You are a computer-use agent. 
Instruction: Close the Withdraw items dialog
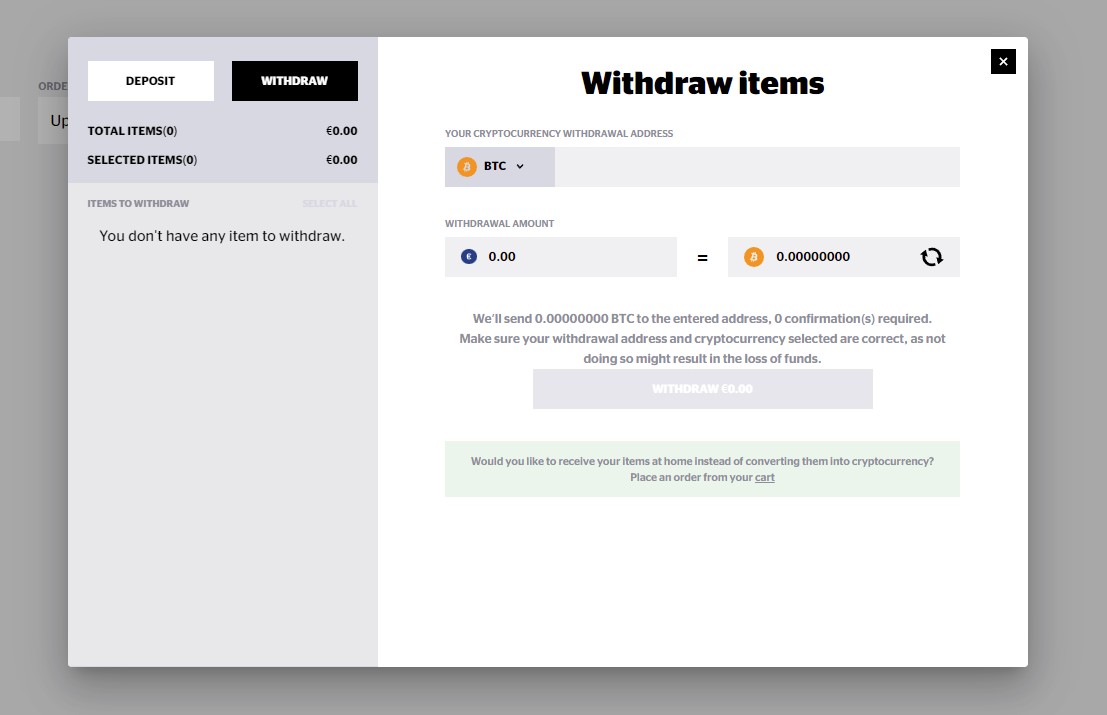click(1003, 62)
